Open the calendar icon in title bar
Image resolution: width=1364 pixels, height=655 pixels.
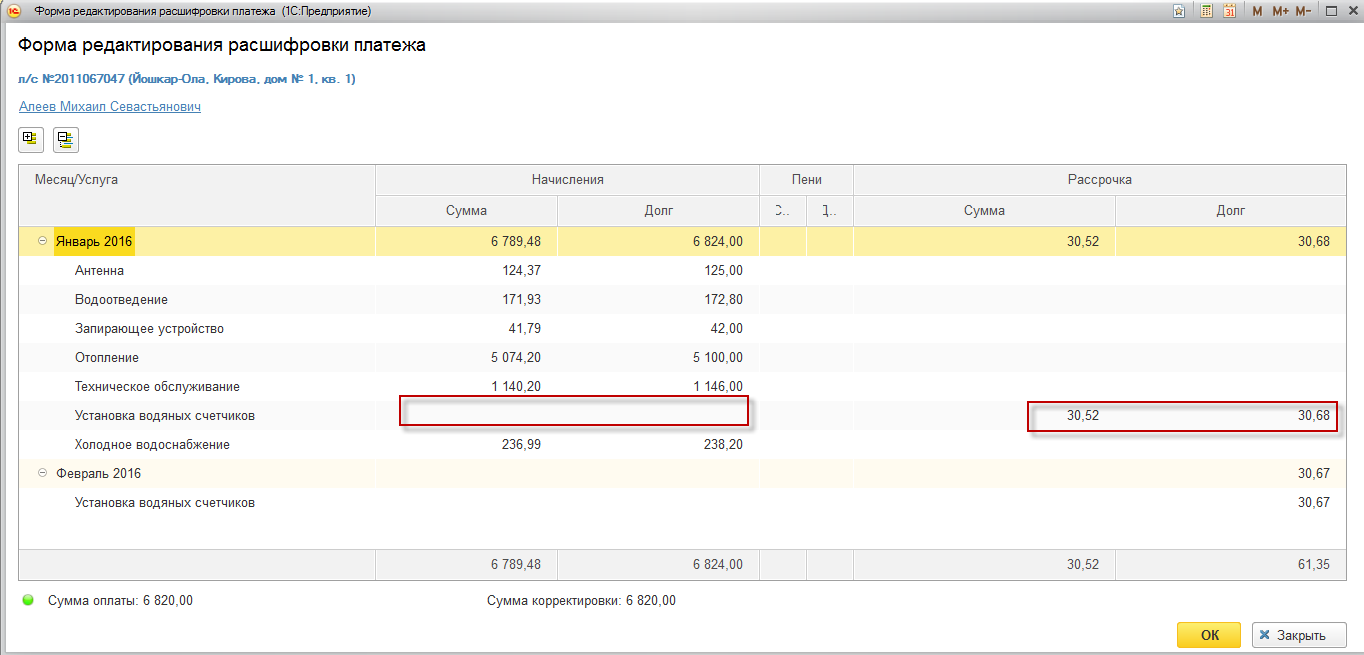(1229, 11)
